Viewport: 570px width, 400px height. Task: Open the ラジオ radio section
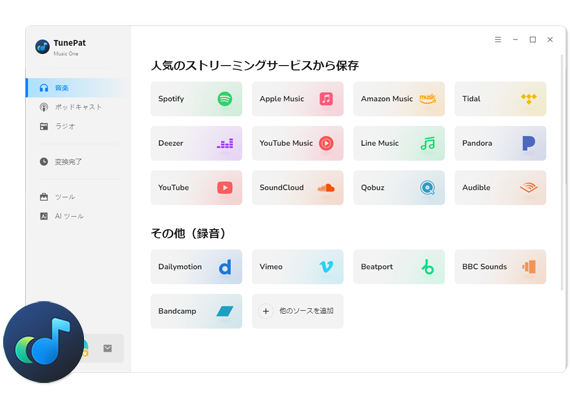pyautogui.click(x=78, y=126)
